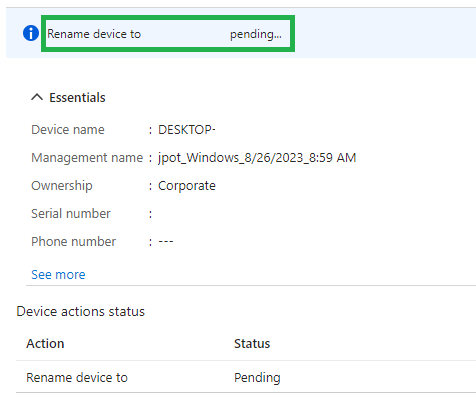Select the Phone number dashes value
Screen dimensions: 476x405
point(166,242)
